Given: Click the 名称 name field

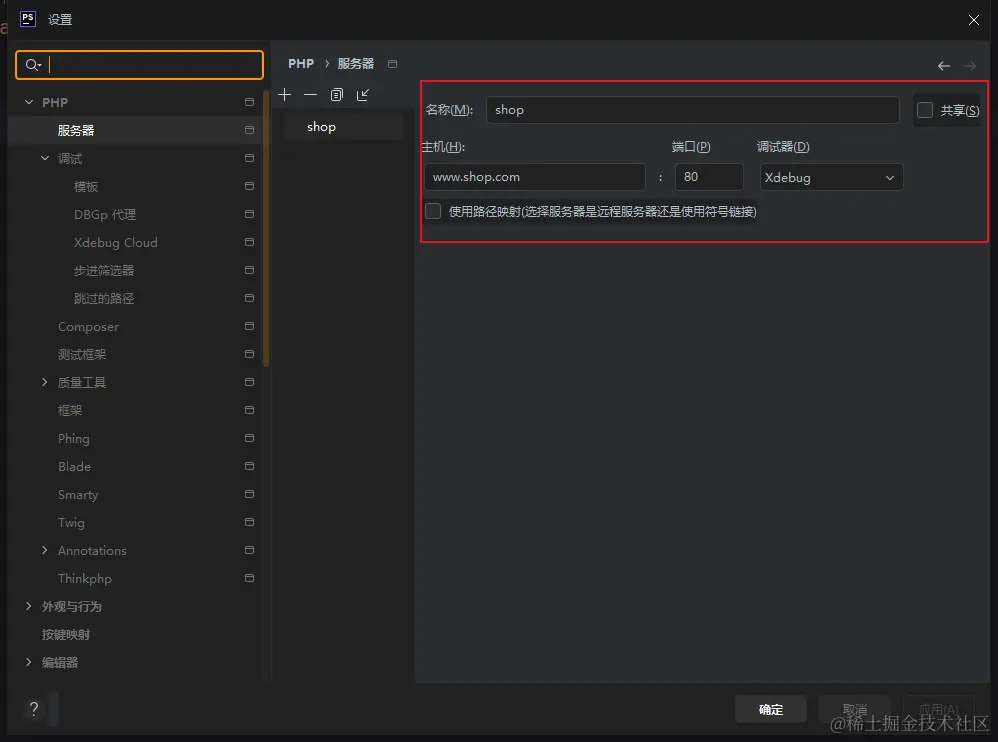Looking at the screenshot, I should [x=692, y=110].
